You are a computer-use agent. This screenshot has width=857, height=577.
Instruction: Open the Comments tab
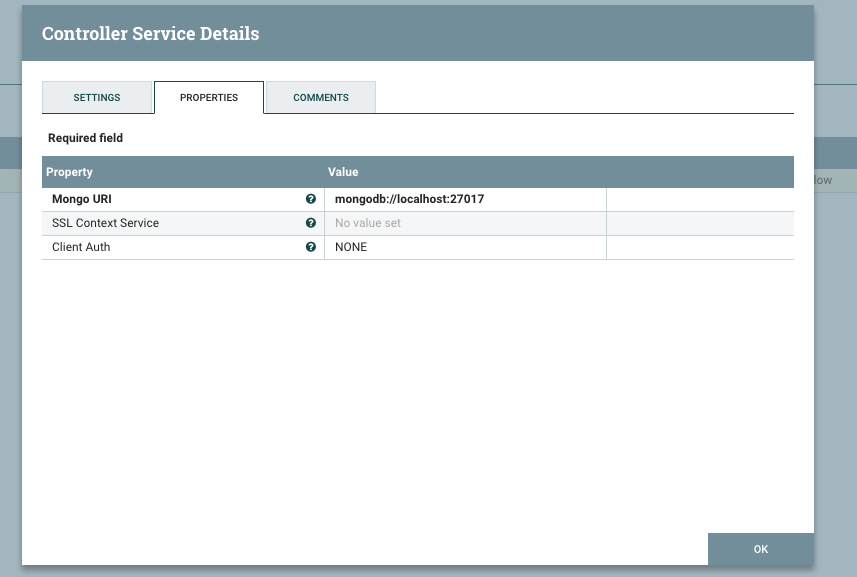[321, 98]
